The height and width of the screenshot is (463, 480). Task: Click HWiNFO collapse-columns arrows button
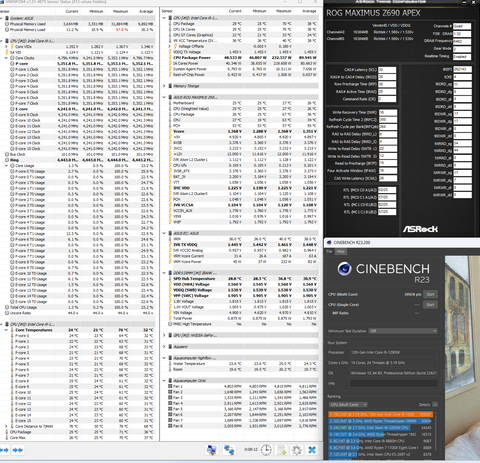pos(18,450)
